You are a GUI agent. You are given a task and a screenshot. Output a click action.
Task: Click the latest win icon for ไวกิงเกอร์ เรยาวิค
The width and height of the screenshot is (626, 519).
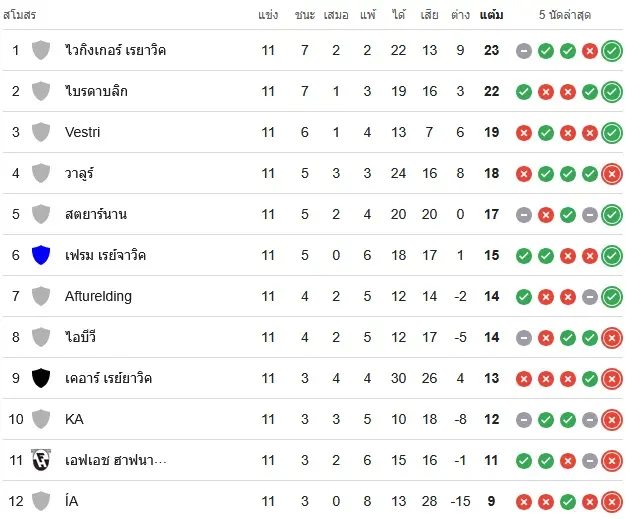pos(612,51)
